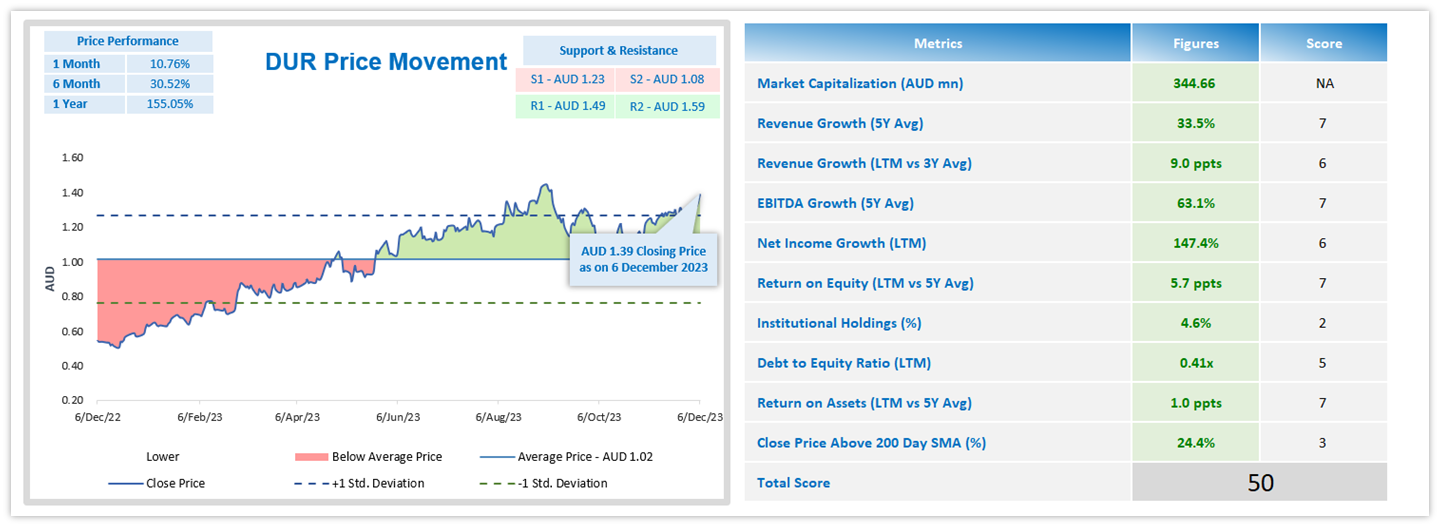This screenshot has width=1440, height=527.
Task: Click the R1 - AUD 1.49 resistance cell
Action: (566, 106)
